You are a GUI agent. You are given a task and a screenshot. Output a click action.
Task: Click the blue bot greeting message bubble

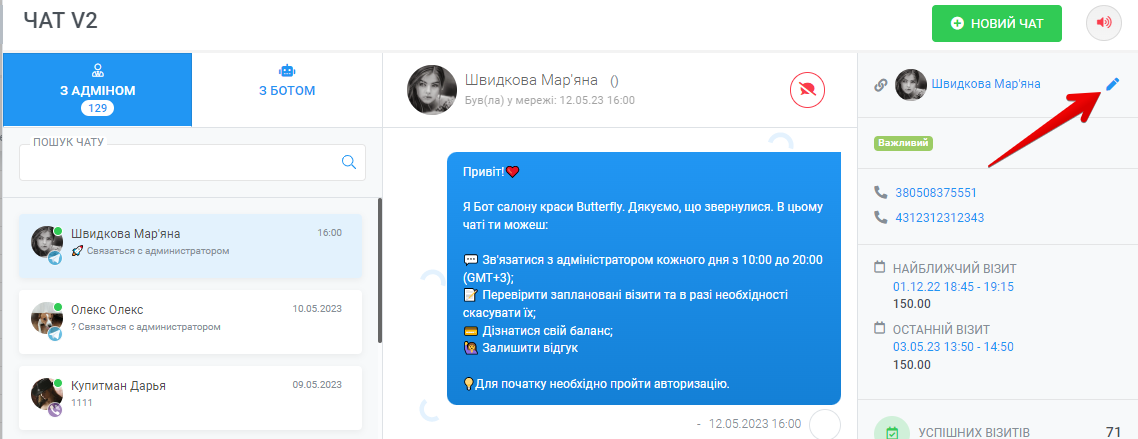point(644,278)
